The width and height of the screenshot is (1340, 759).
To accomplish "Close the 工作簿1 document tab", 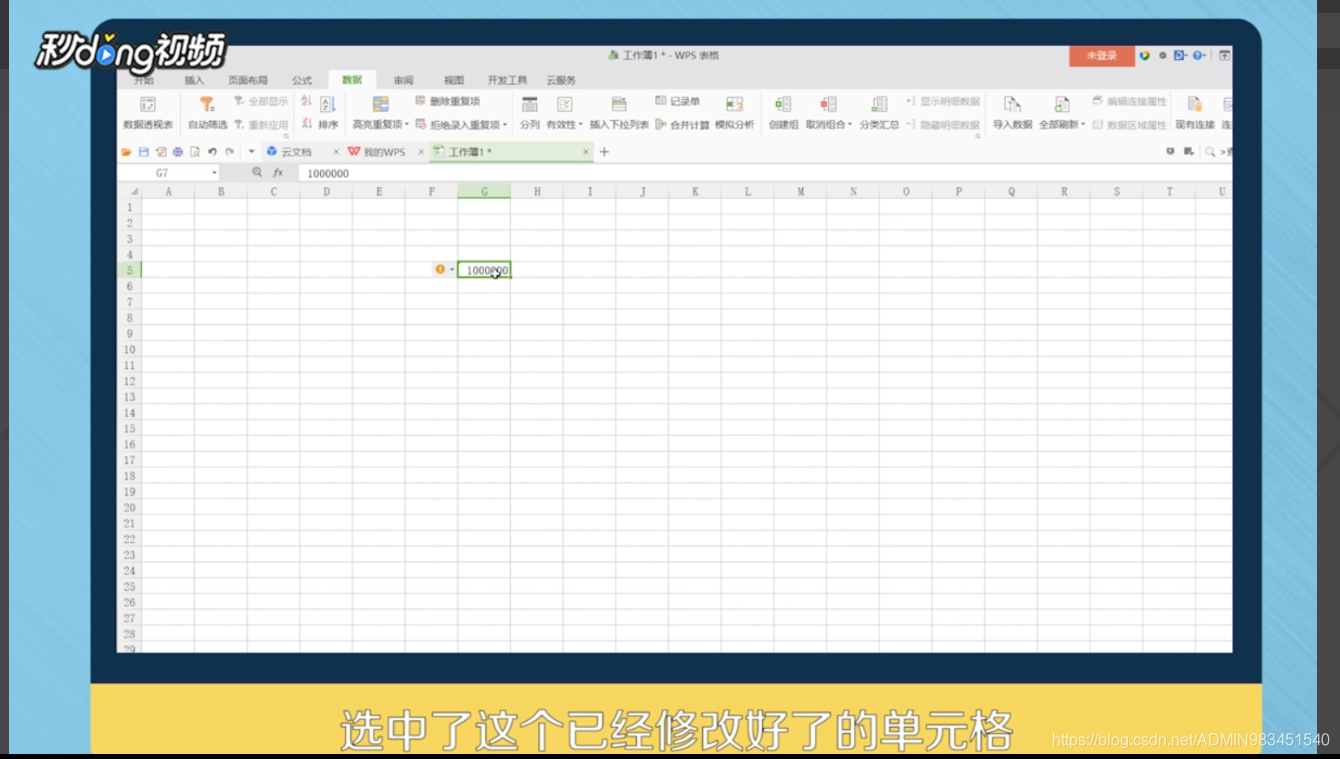I will (x=586, y=152).
